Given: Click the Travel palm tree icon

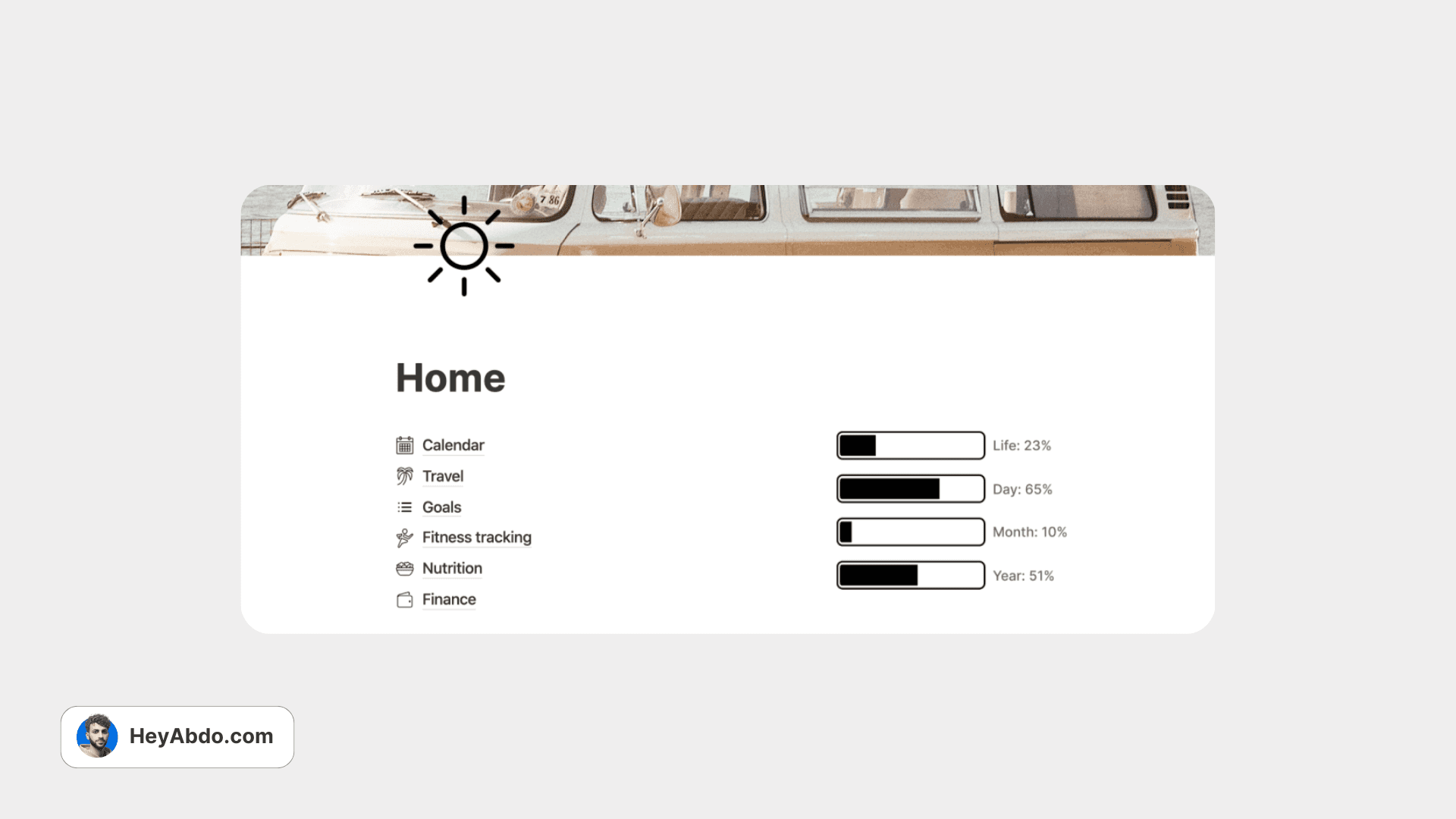Looking at the screenshot, I should pos(404,476).
